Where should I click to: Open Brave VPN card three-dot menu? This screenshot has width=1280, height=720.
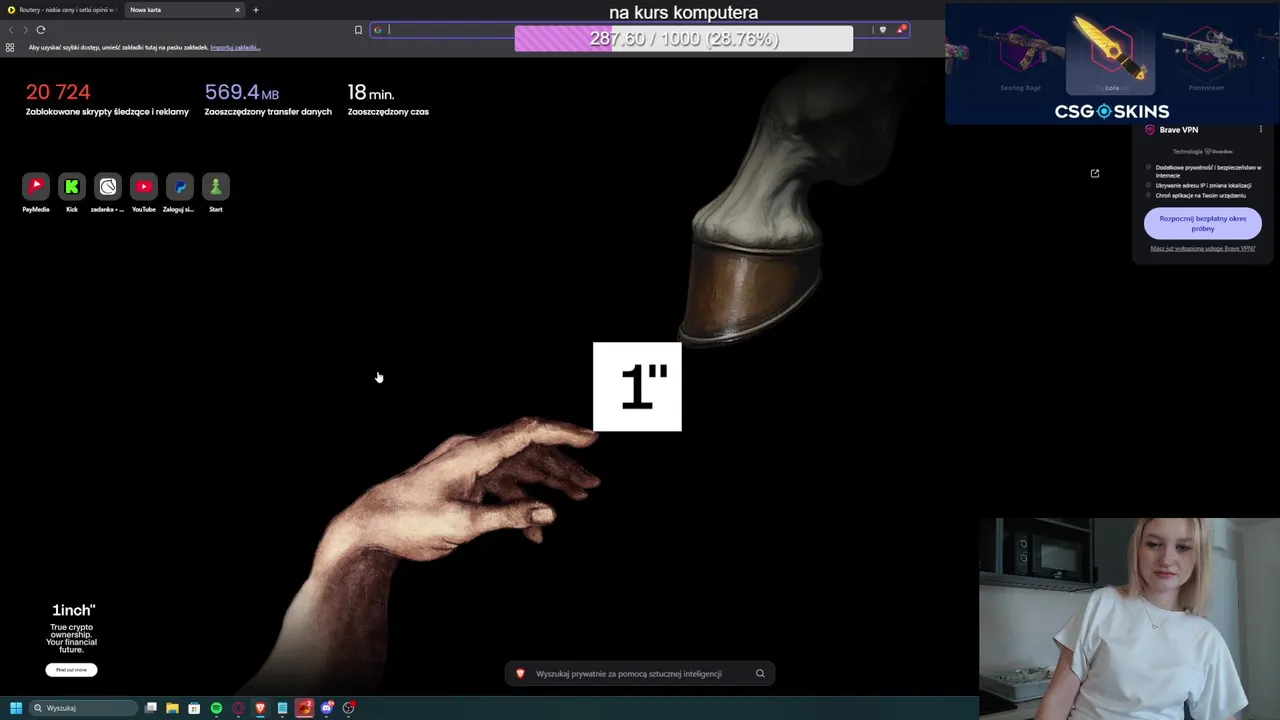(x=1261, y=130)
